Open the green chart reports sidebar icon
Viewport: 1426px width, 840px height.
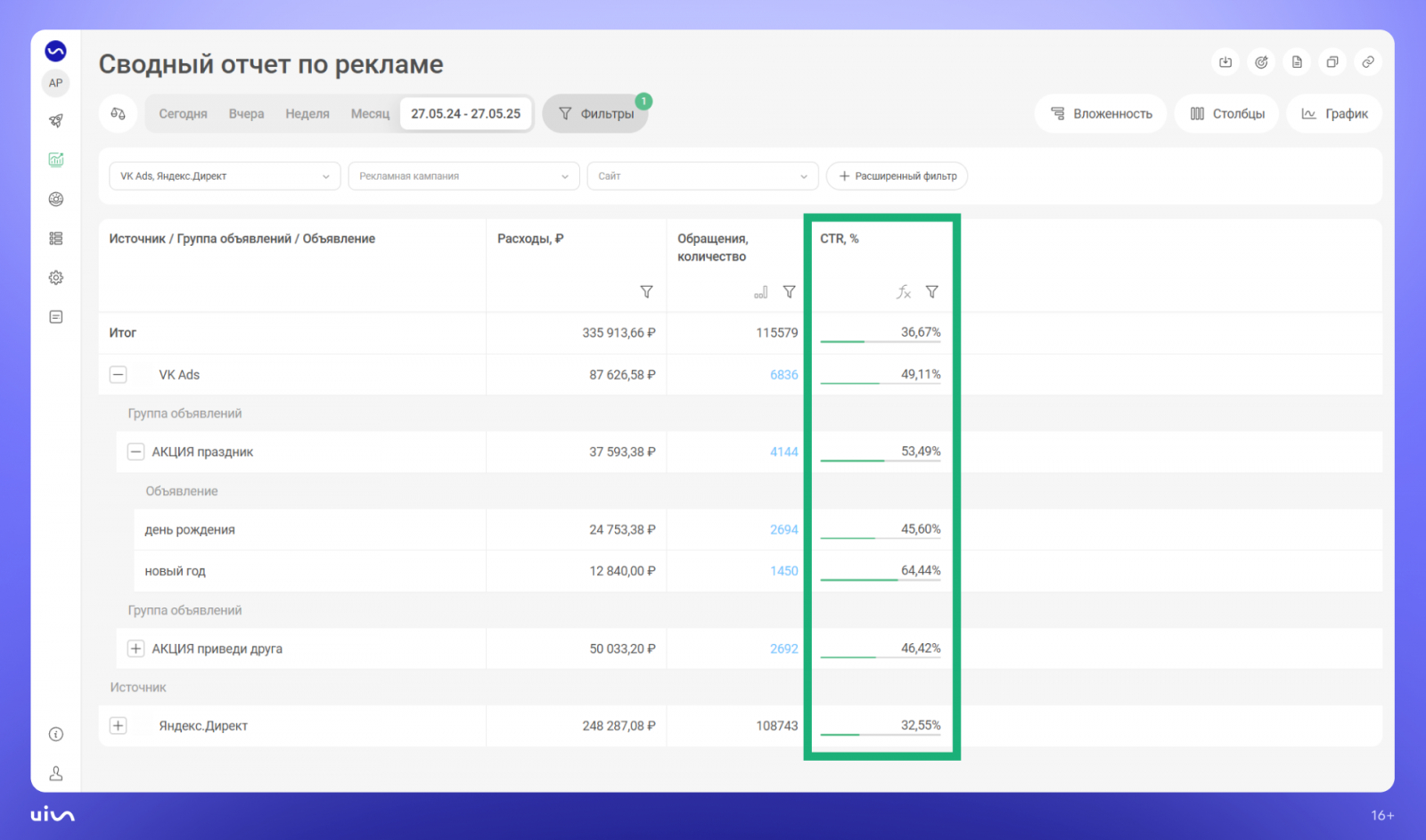(x=55, y=159)
